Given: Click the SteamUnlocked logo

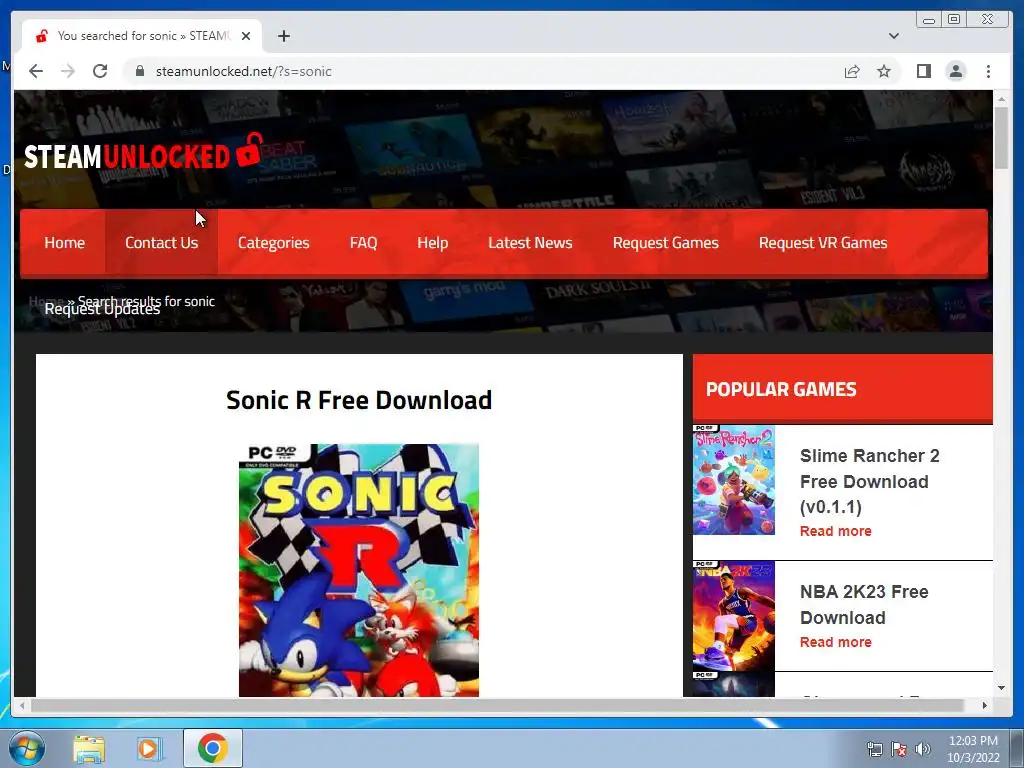Looking at the screenshot, I should [144, 153].
